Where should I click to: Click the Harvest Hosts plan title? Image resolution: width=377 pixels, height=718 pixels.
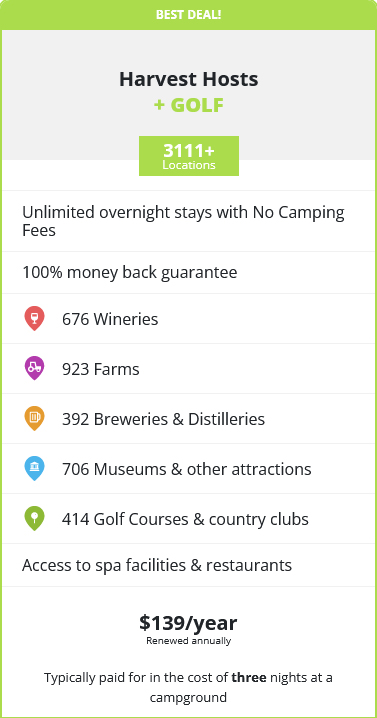tap(189, 79)
